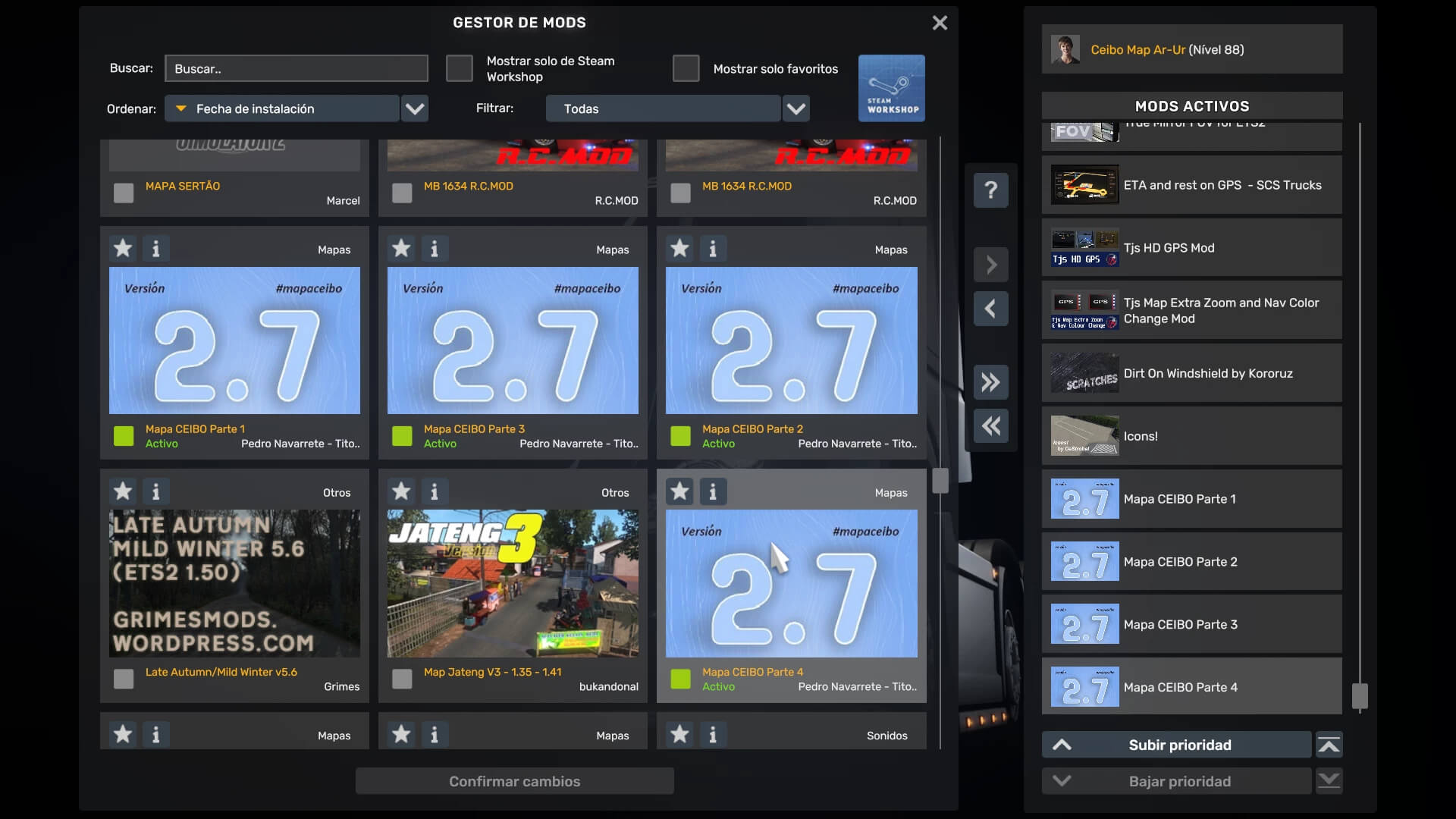1456x819 pixels.
Task: Favorite Mapa CEIBO Parte 1 star
Action: (x=123, y=249)
